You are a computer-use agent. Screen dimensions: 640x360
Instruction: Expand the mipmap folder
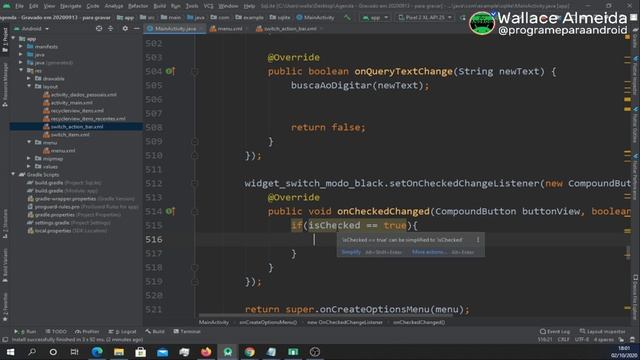pyautogui.click(x=29, y=158)
